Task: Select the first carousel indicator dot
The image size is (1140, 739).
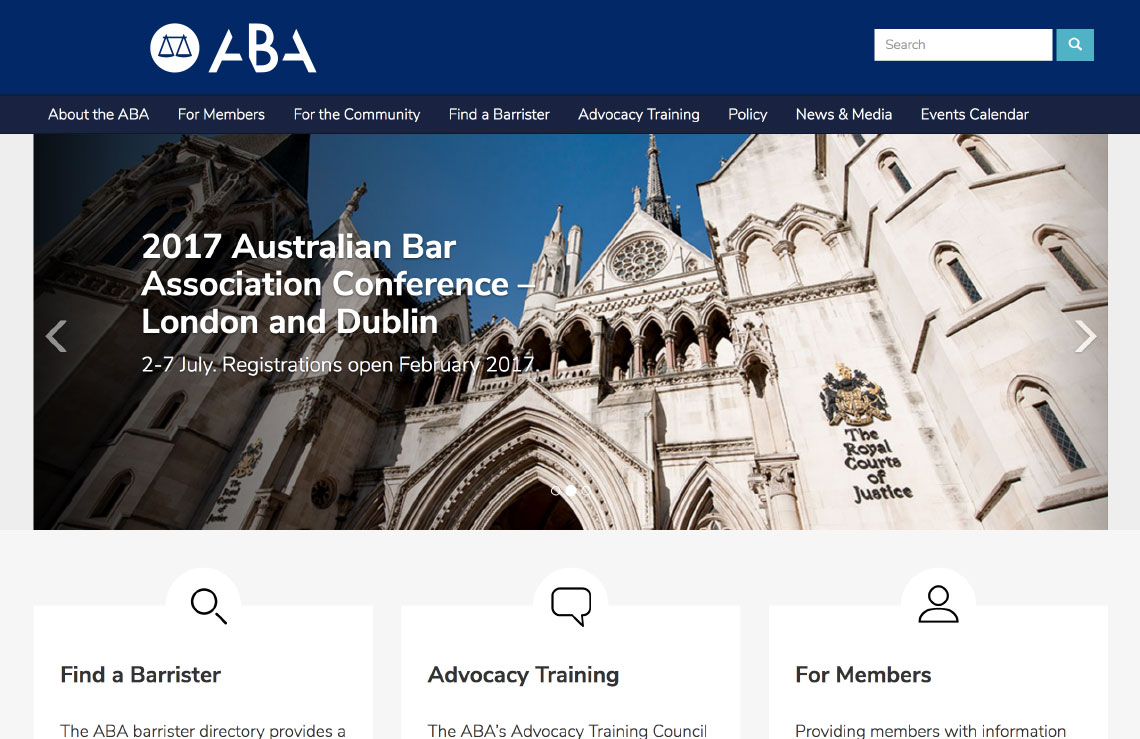Action: 556,491
